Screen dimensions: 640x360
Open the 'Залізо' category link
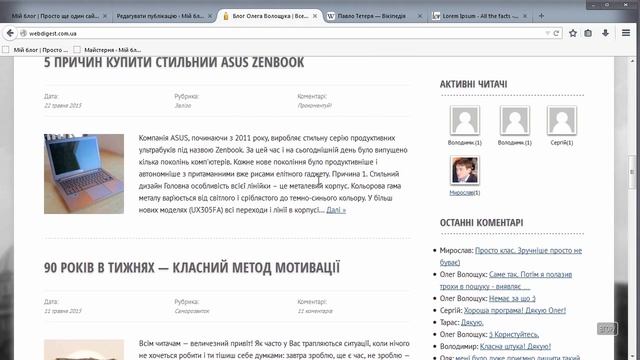pos(182,105)
